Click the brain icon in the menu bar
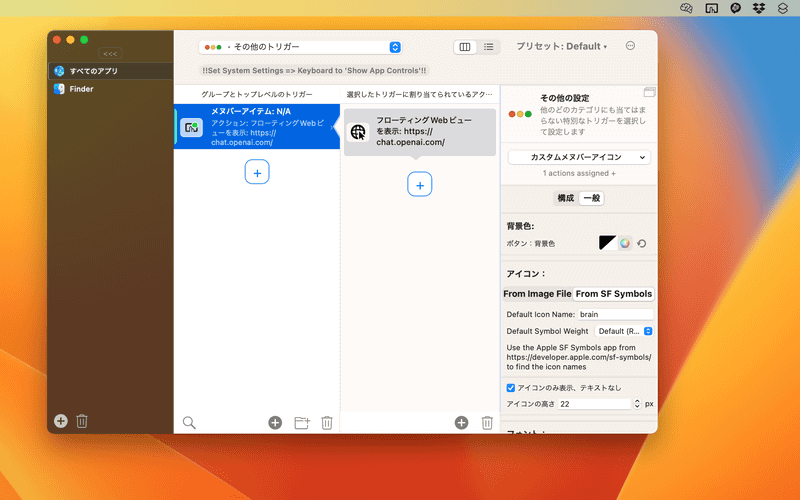This screenshot has width=800, height=500. click(x=686, y=8)
